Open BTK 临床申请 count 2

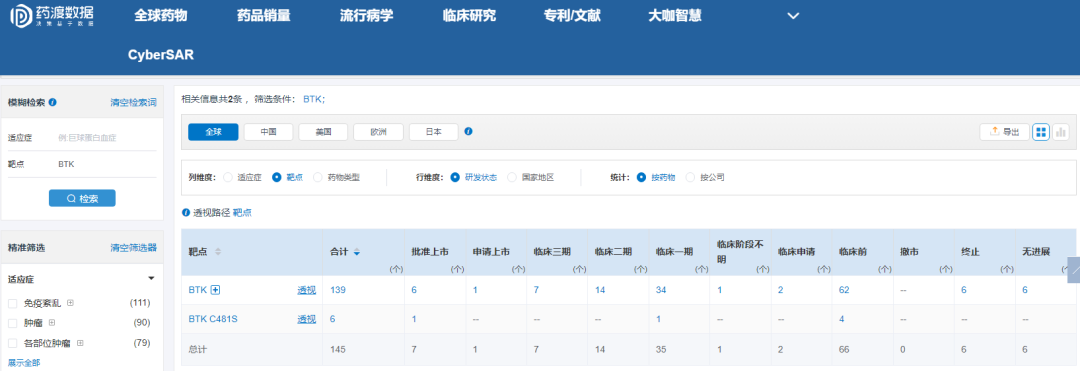(781, 290)
